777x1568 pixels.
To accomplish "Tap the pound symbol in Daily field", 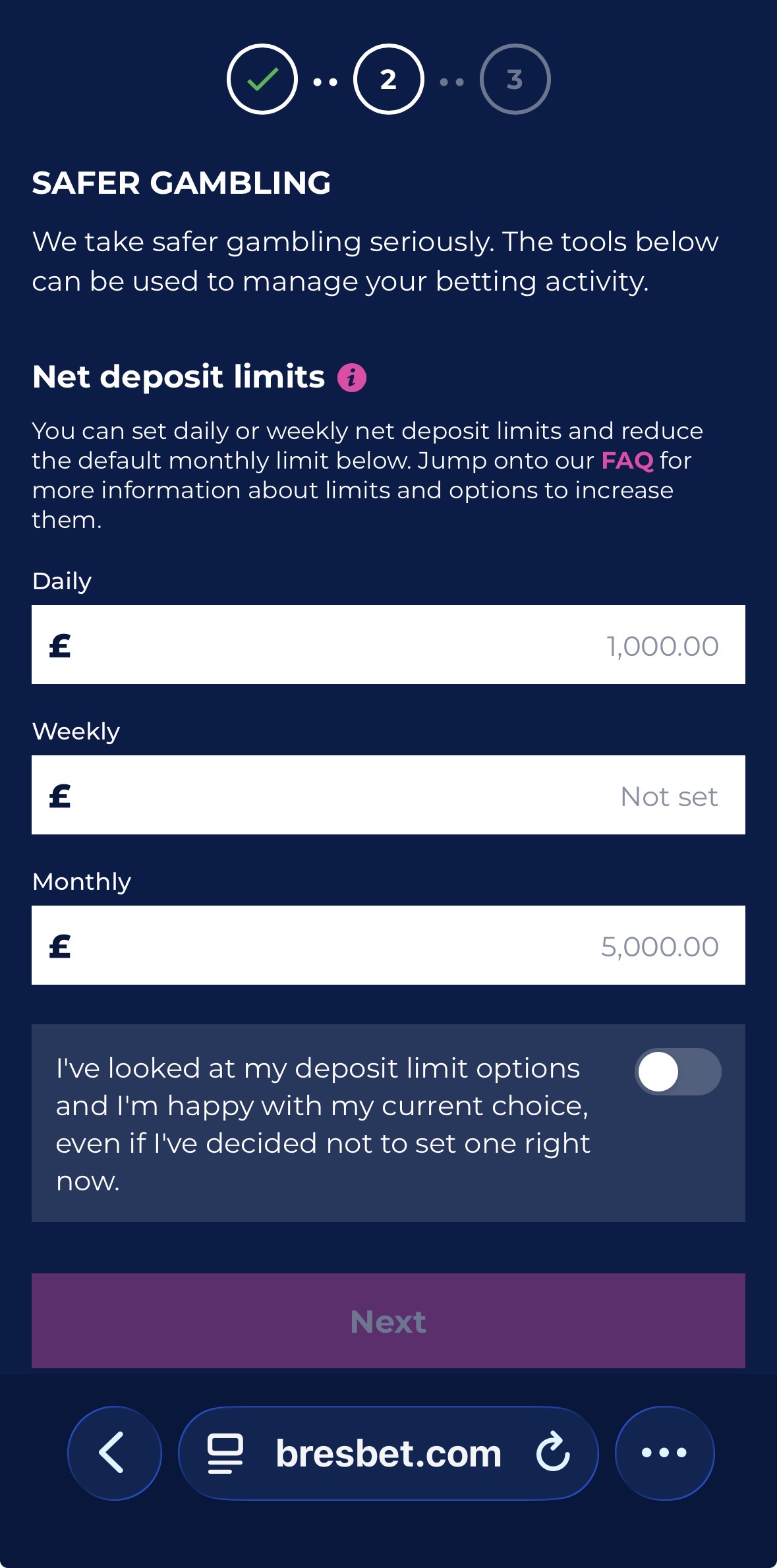I will coord(60,646).
